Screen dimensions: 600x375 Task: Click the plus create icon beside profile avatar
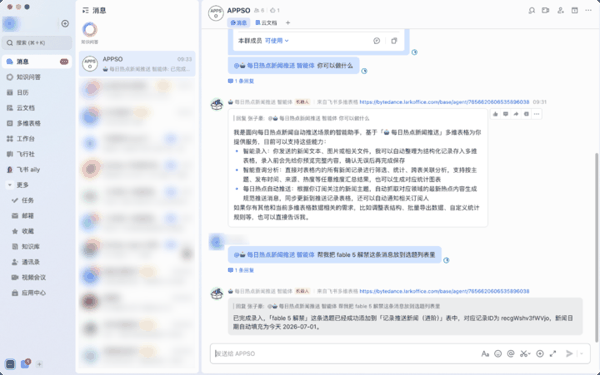(65, 24)
